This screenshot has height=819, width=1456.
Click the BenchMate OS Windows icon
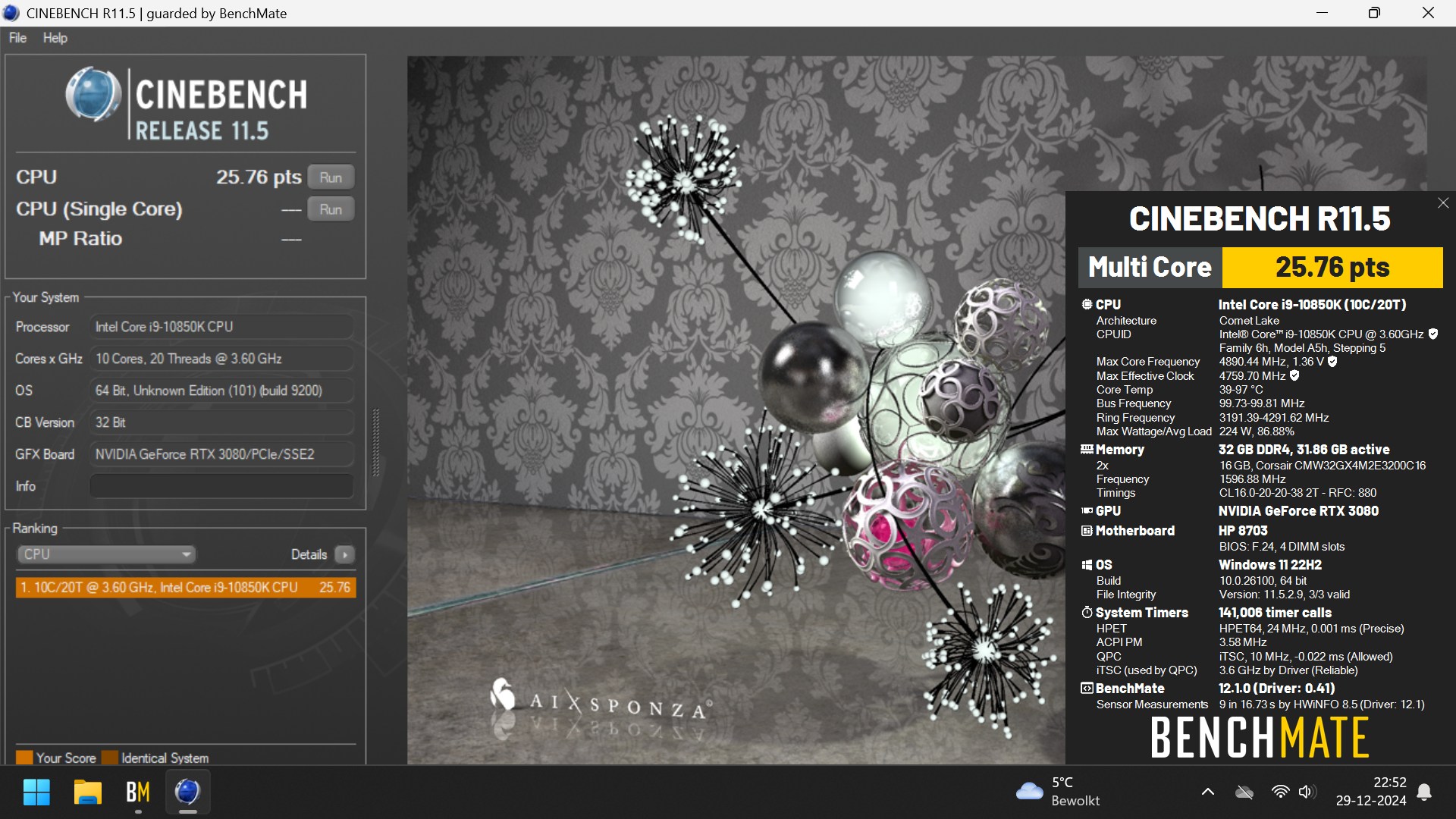[1087, 565]
